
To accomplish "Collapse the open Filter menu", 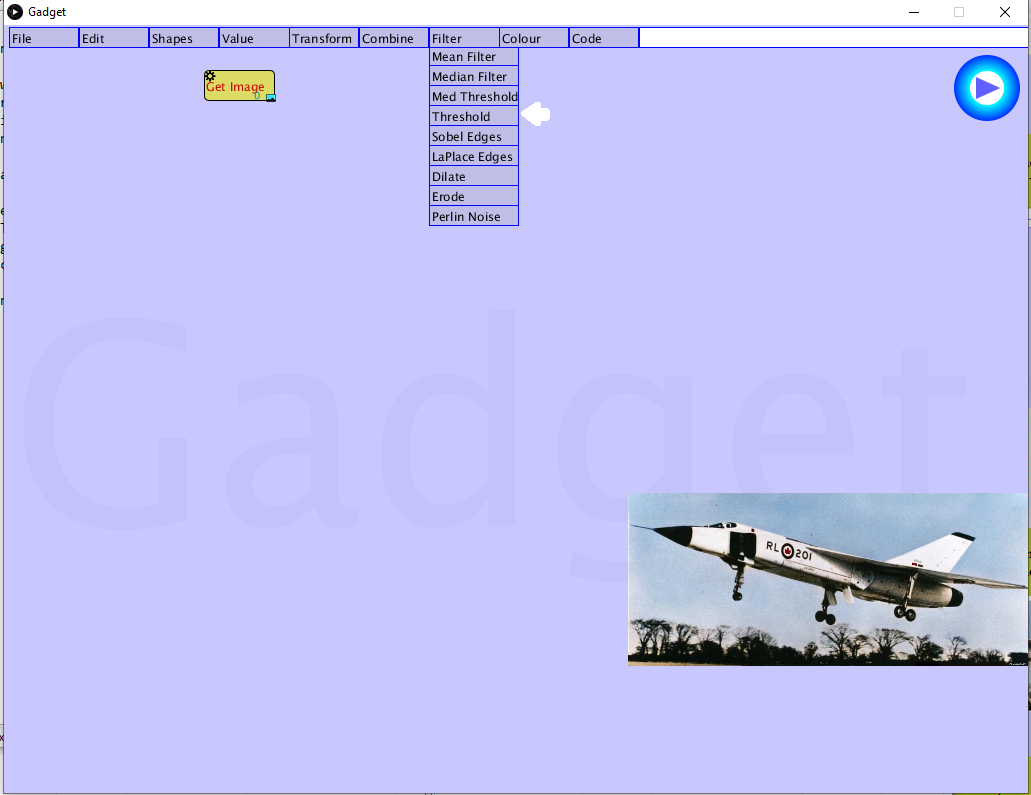I will tap(464, 38).
